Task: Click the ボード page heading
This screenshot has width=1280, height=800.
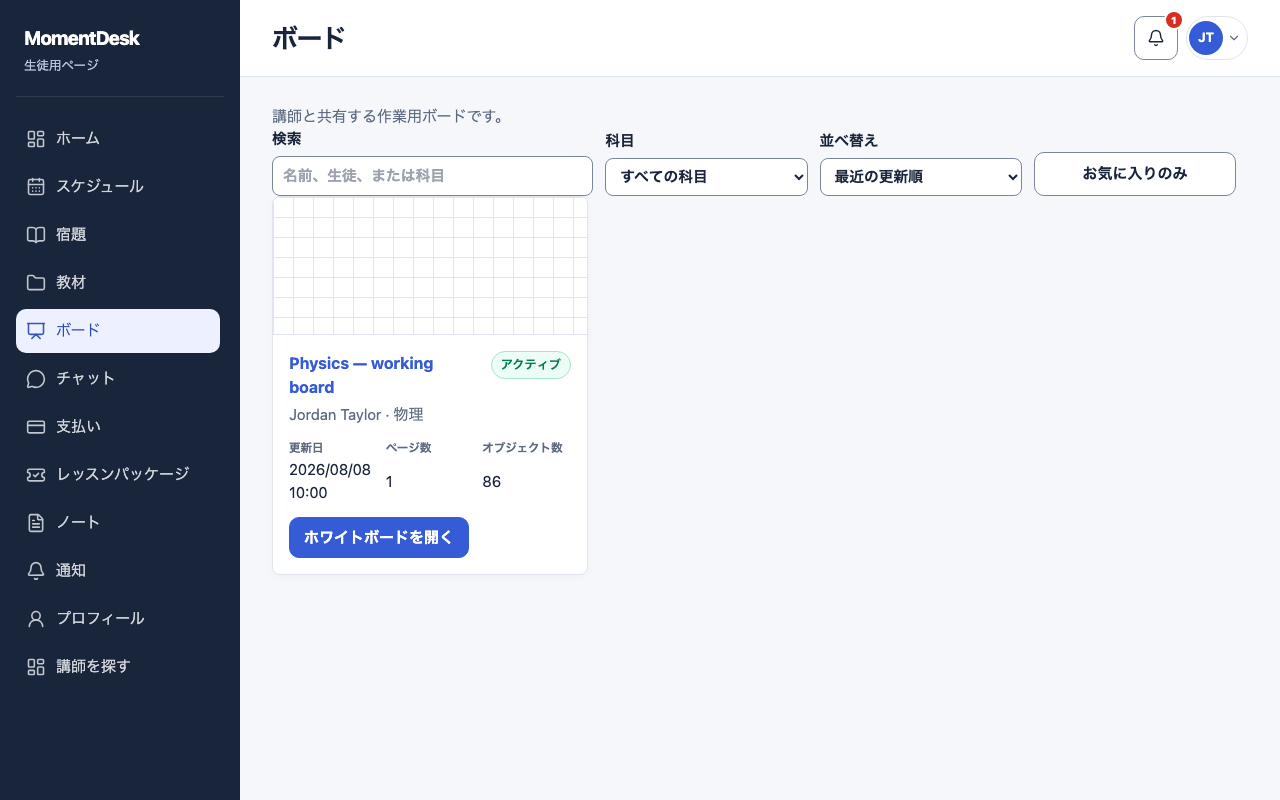Action: click(309, 38)
